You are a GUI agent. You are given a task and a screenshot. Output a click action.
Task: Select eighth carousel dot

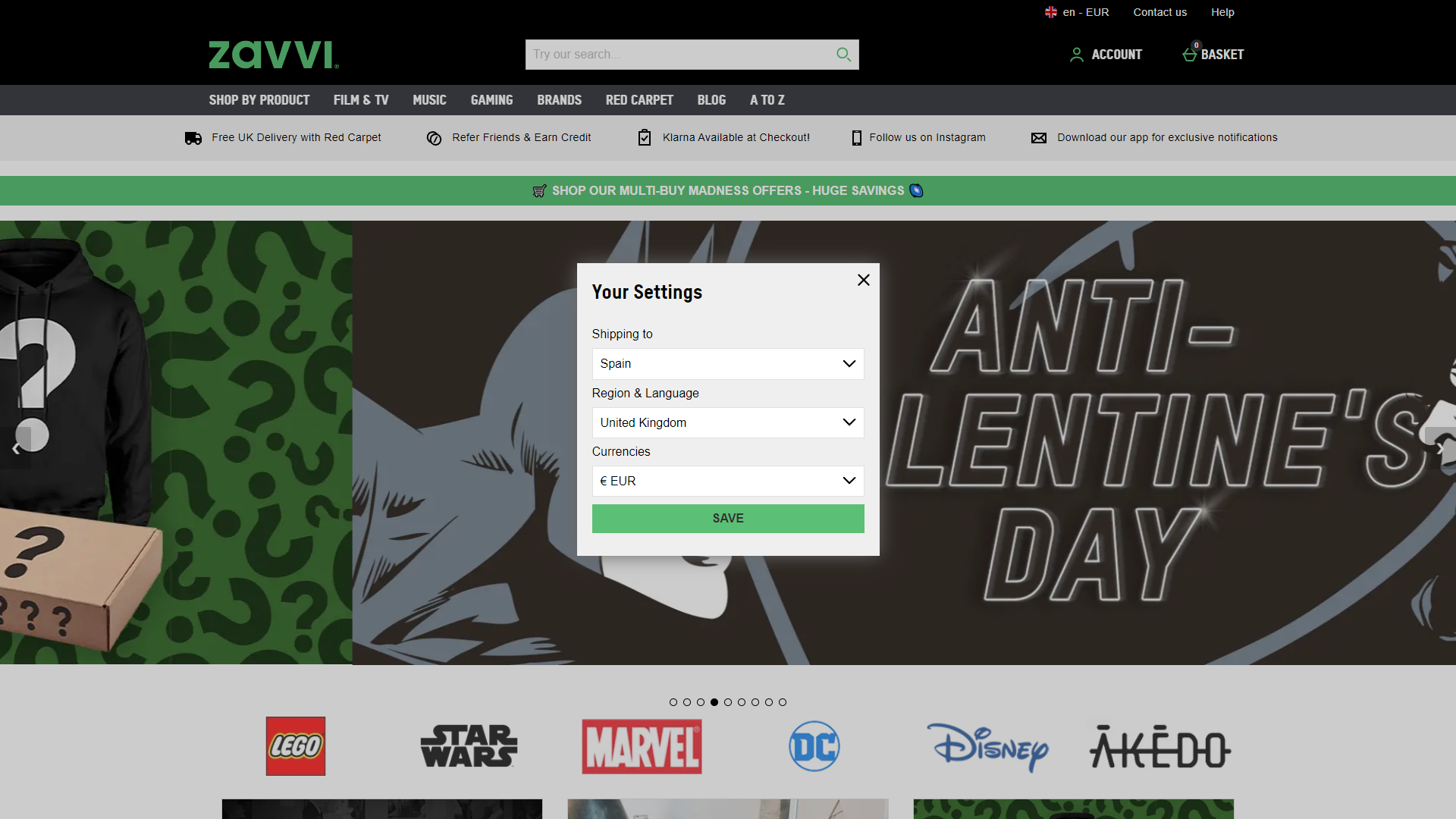[769, 702]
